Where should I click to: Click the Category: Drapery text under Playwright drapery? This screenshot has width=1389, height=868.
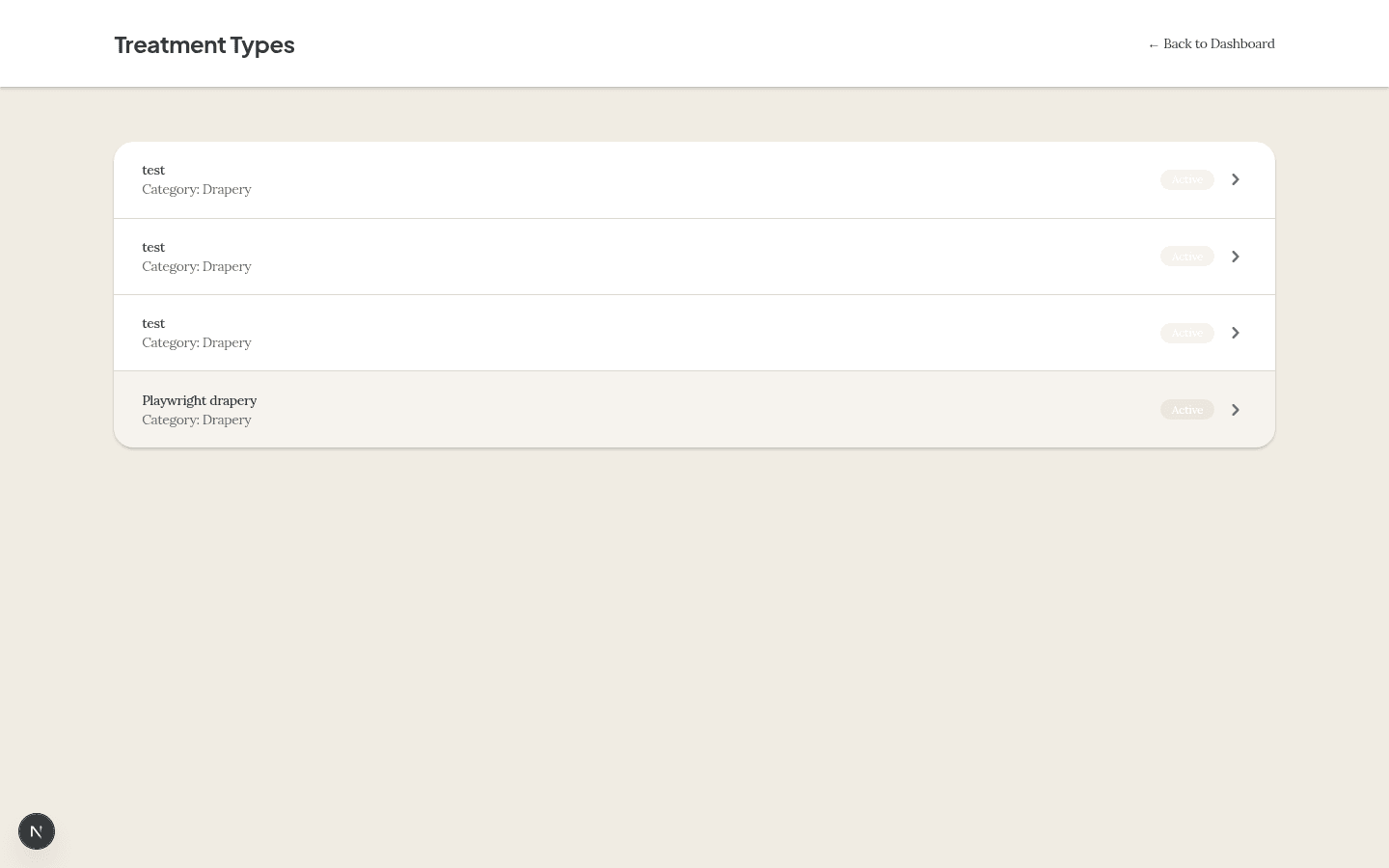coord(197,420)
